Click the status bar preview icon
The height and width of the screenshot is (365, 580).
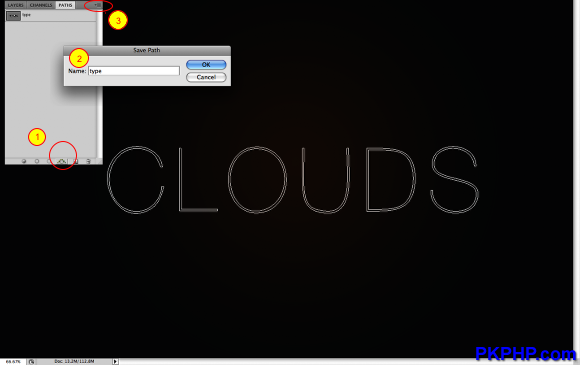[31, 362]
